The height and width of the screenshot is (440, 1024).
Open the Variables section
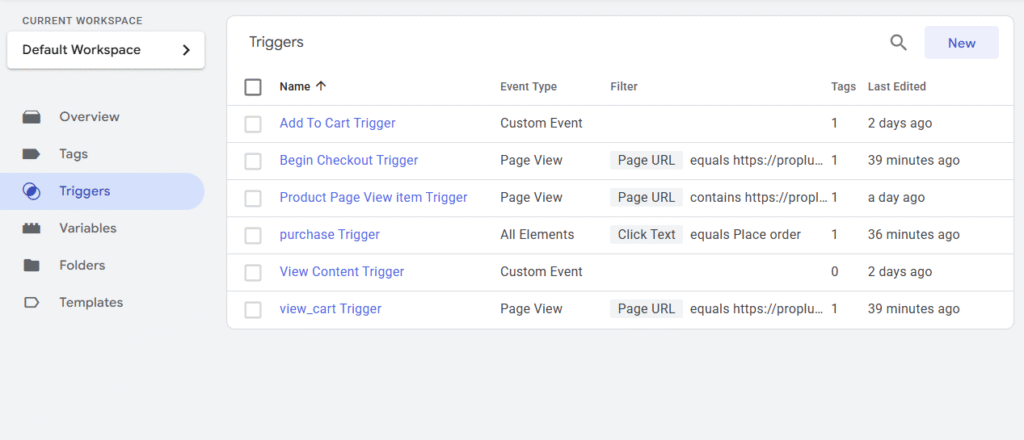pyautogui.click(x=102, y=228)
